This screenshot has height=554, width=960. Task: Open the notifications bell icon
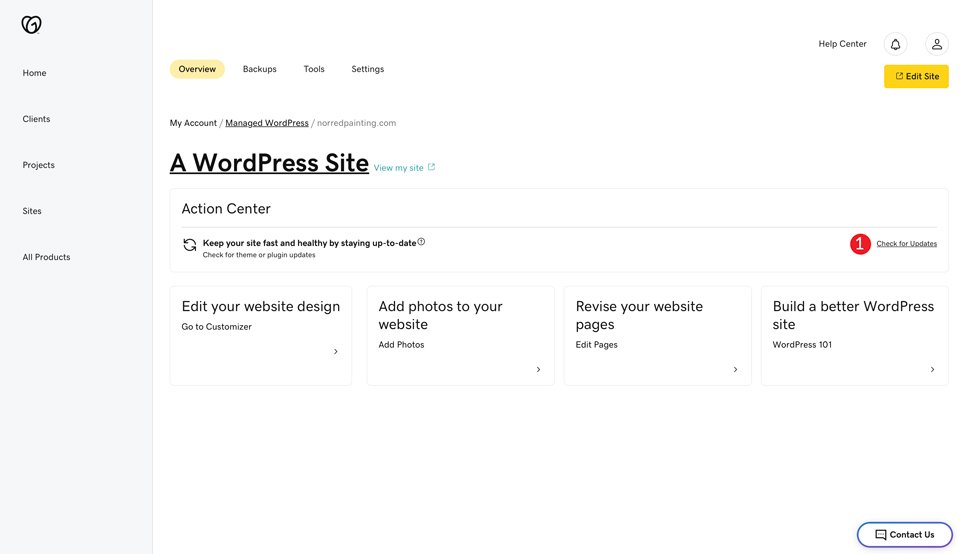(895, 44)
